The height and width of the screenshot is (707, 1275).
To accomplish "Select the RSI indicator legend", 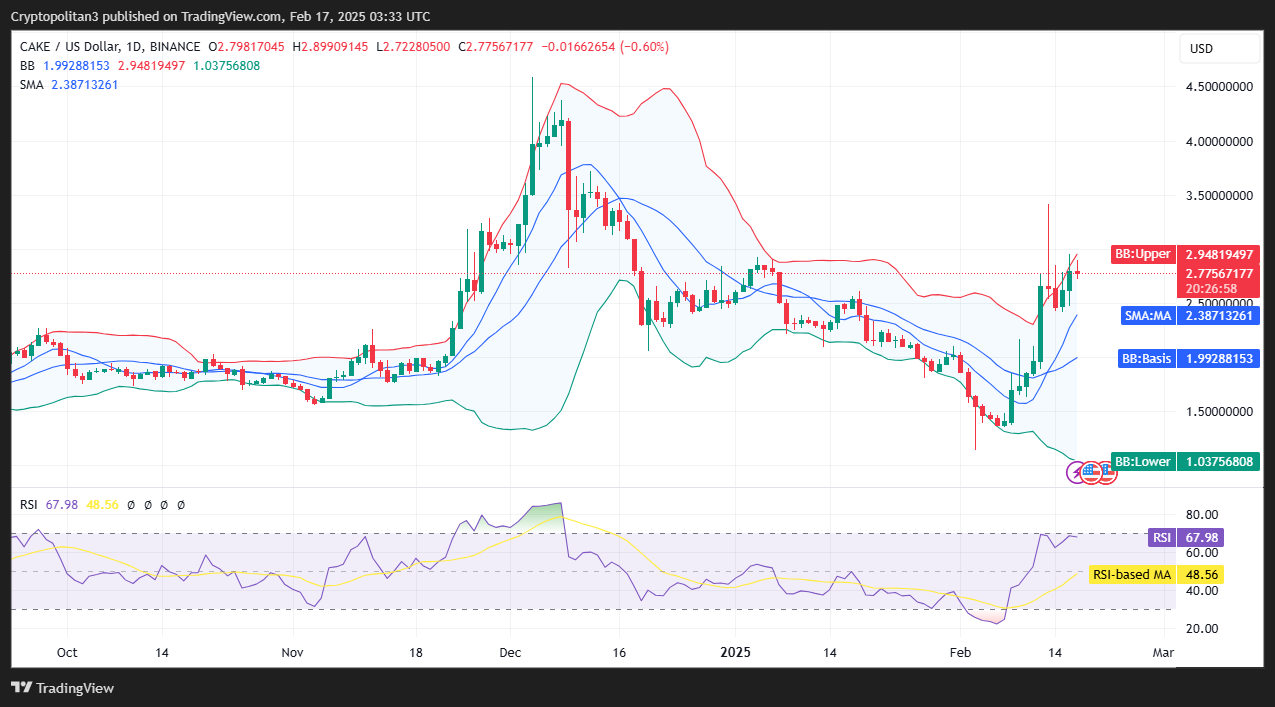I will click(x=102, y=505).
